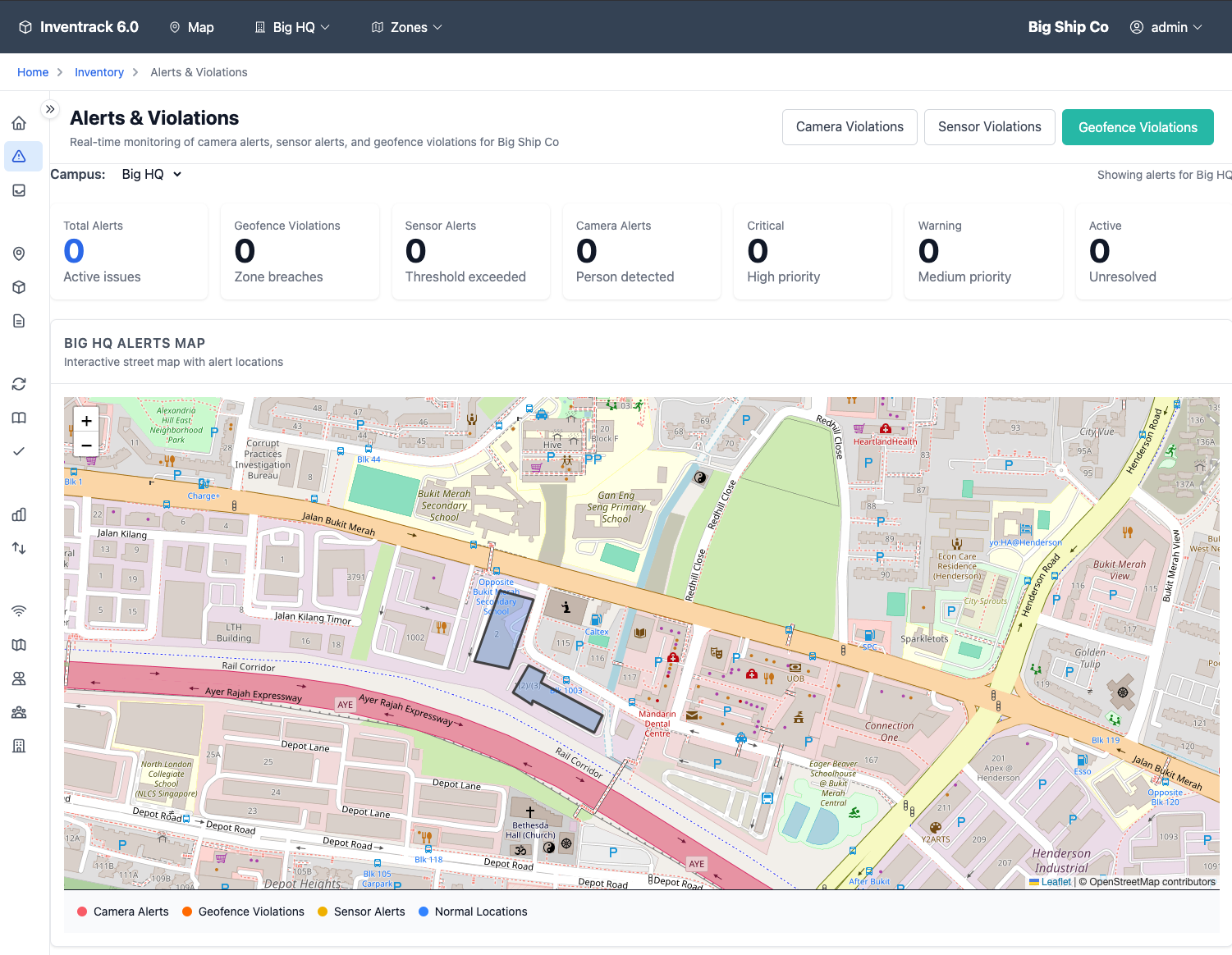Click the zoom in button on the map
This screenshot has width=1232, height=955.
click(x=85, y=420)
